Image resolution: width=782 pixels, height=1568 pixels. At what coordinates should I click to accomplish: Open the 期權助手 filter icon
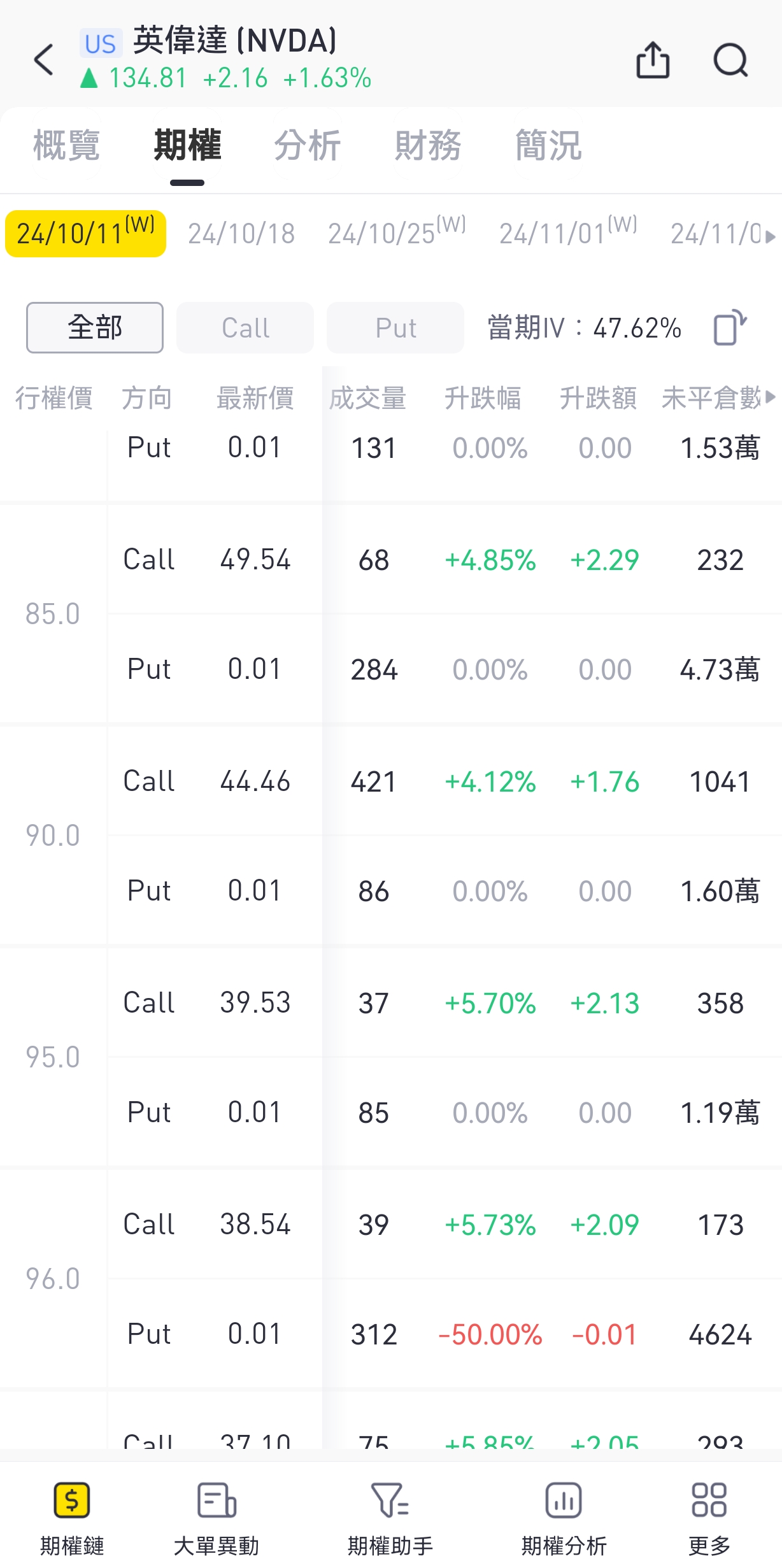(390, 1501)
